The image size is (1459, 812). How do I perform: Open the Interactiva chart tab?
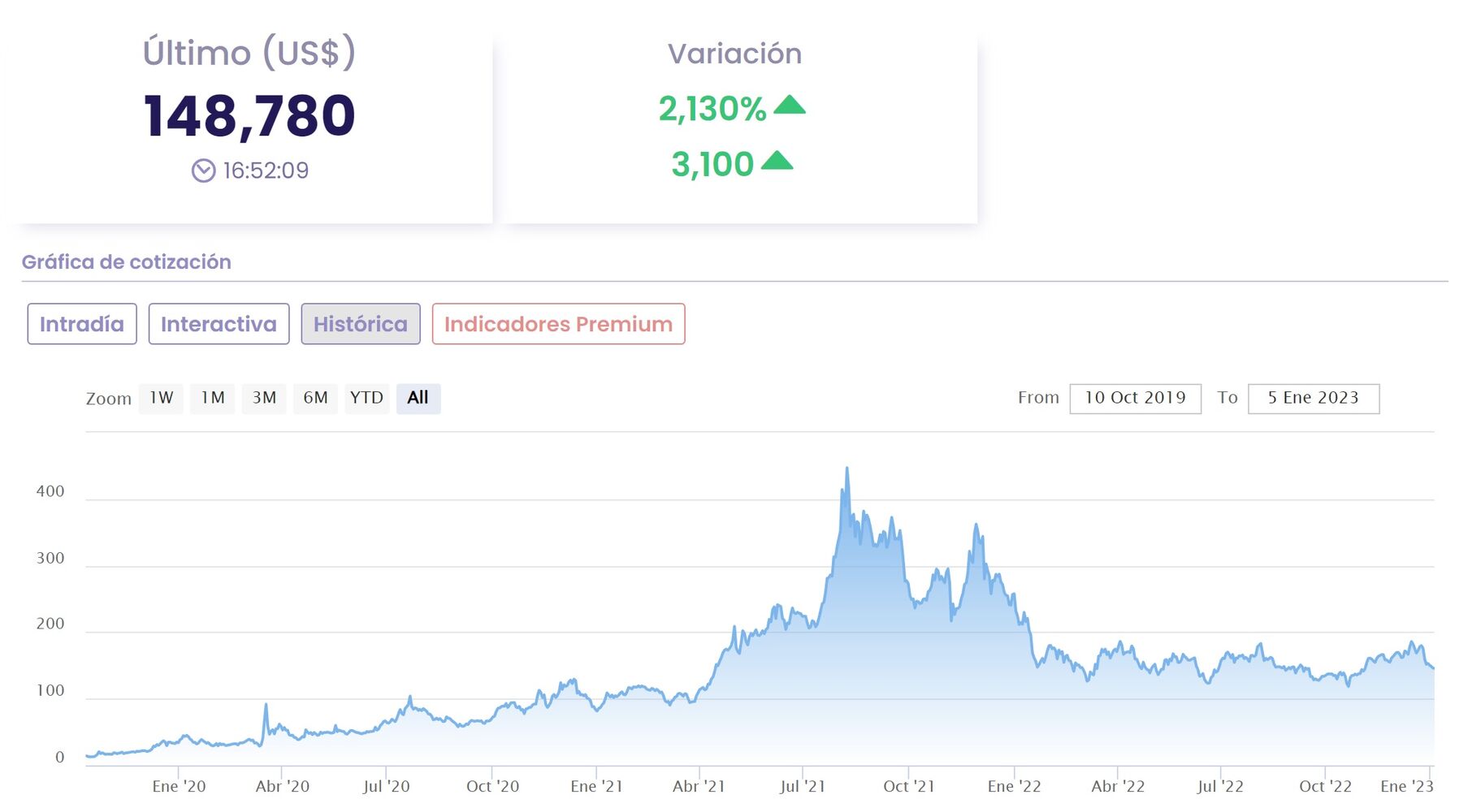point(219,324)
